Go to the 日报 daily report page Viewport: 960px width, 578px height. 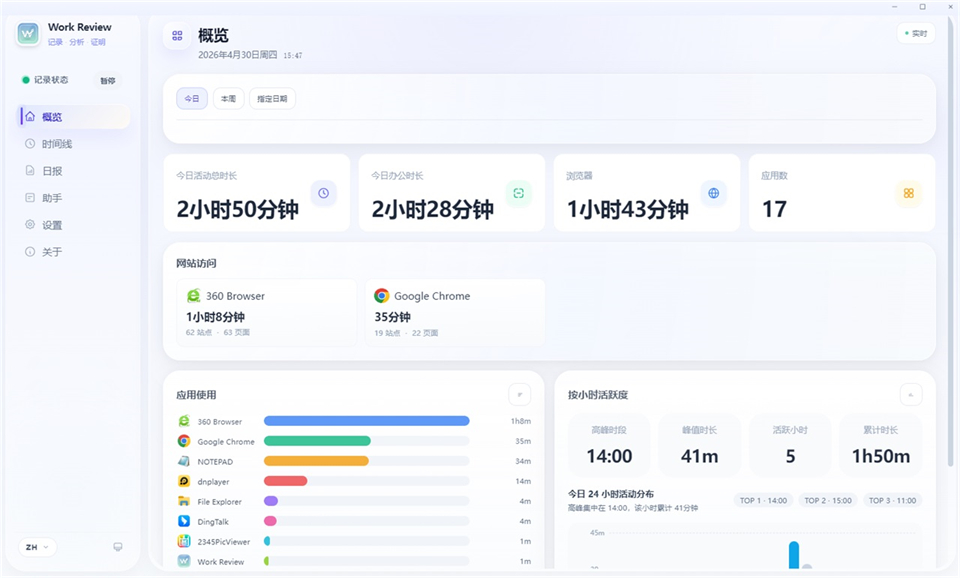74,171
